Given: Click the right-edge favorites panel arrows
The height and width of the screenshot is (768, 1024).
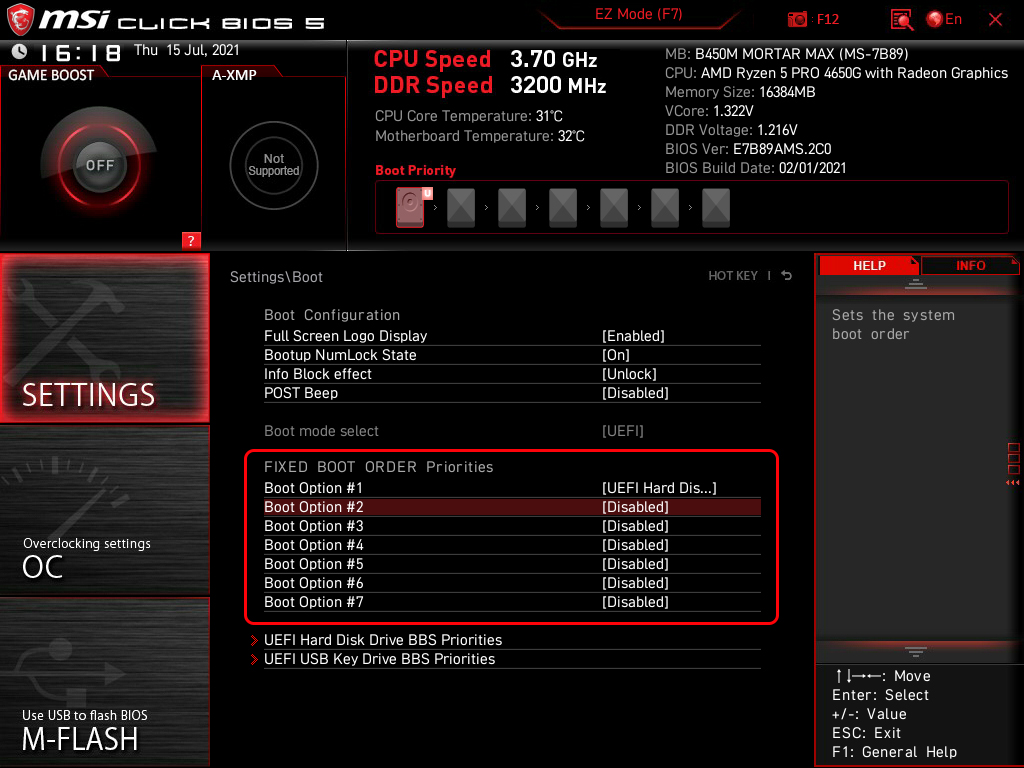Looking at the screenshot, I should (x=1013, y=483).
